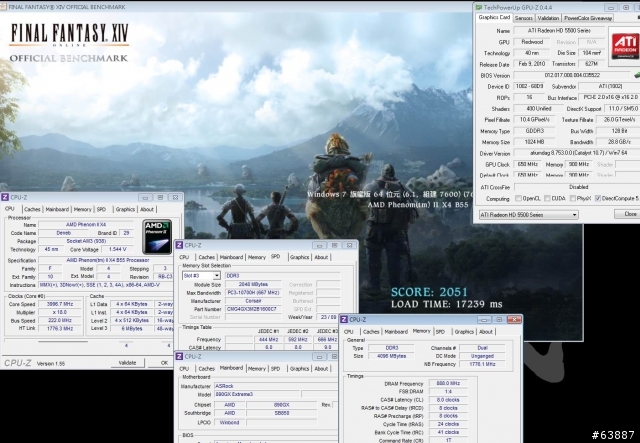
Task: Click the DRAM Frequency 888.0 MHz value
Action: (x=448, y=383)
